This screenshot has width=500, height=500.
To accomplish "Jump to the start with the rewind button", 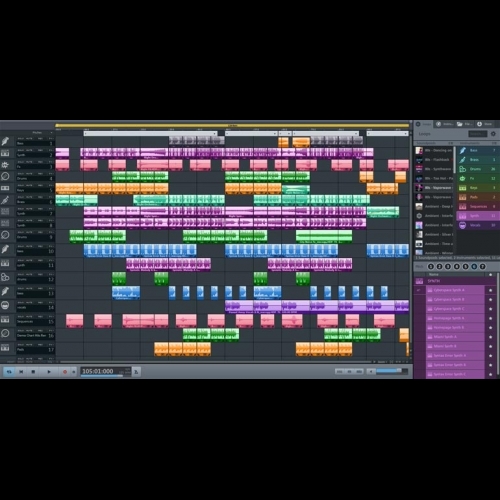I will (x=21, y=372).
